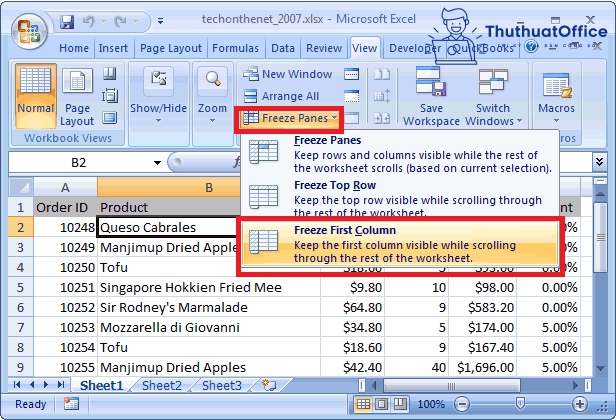
Task: Open the Zoom magnifier dropdown
Action: tap(212, 95)
